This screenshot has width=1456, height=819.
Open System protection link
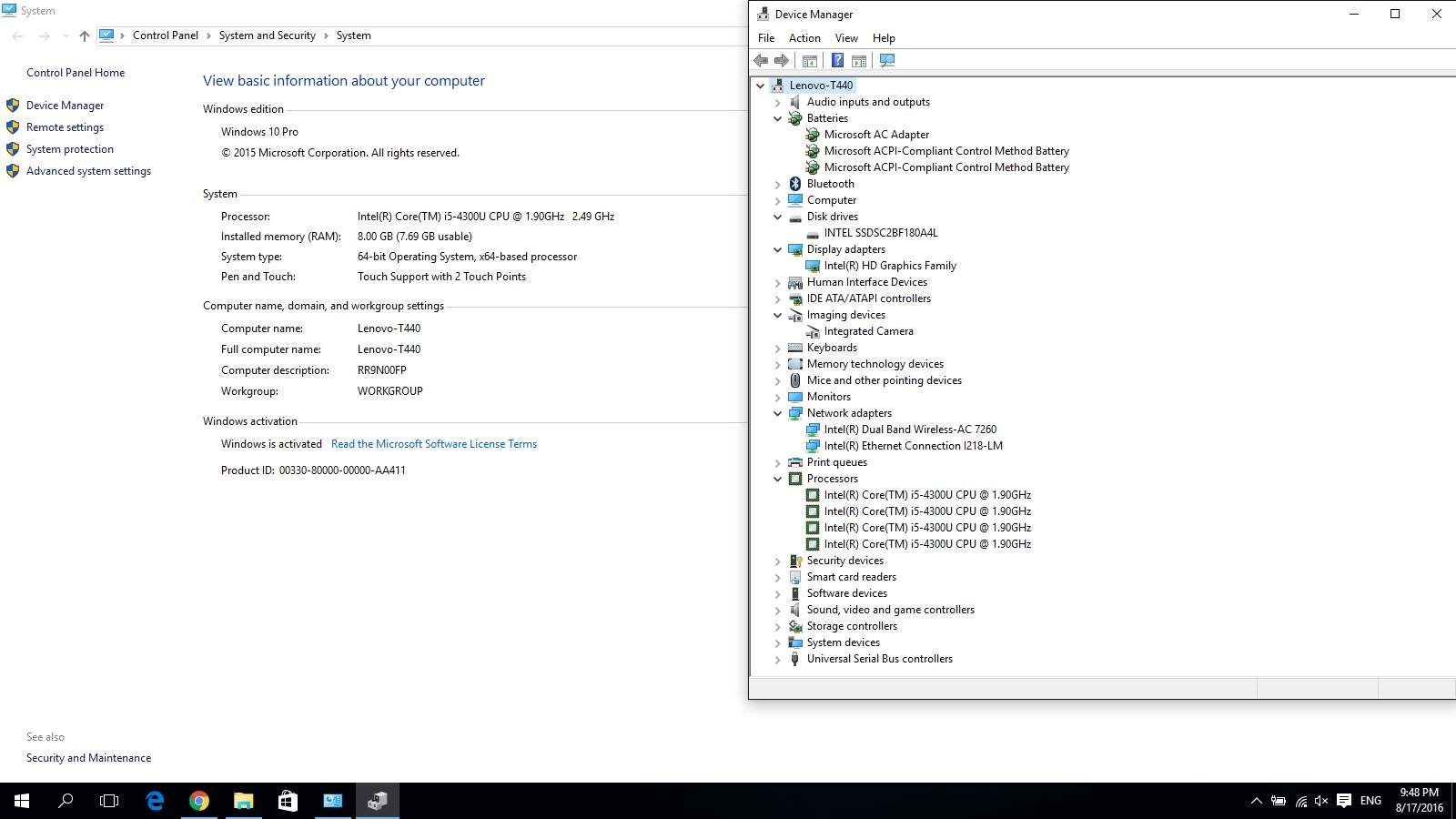70,149
